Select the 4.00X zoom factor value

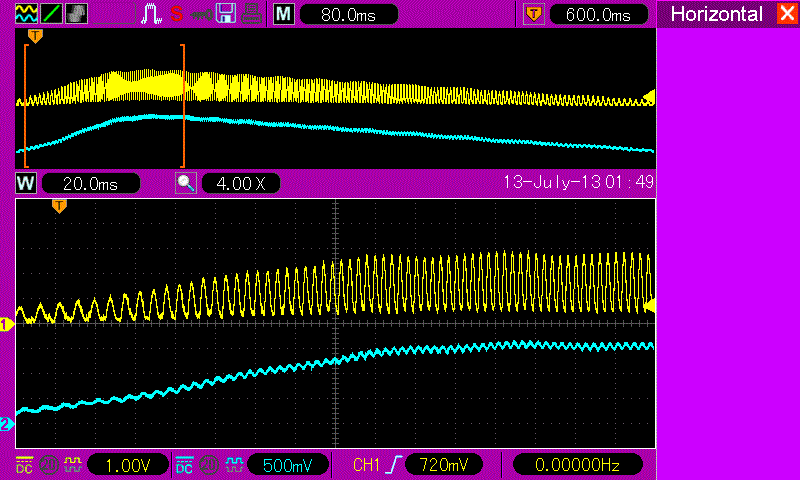point(241,183)
